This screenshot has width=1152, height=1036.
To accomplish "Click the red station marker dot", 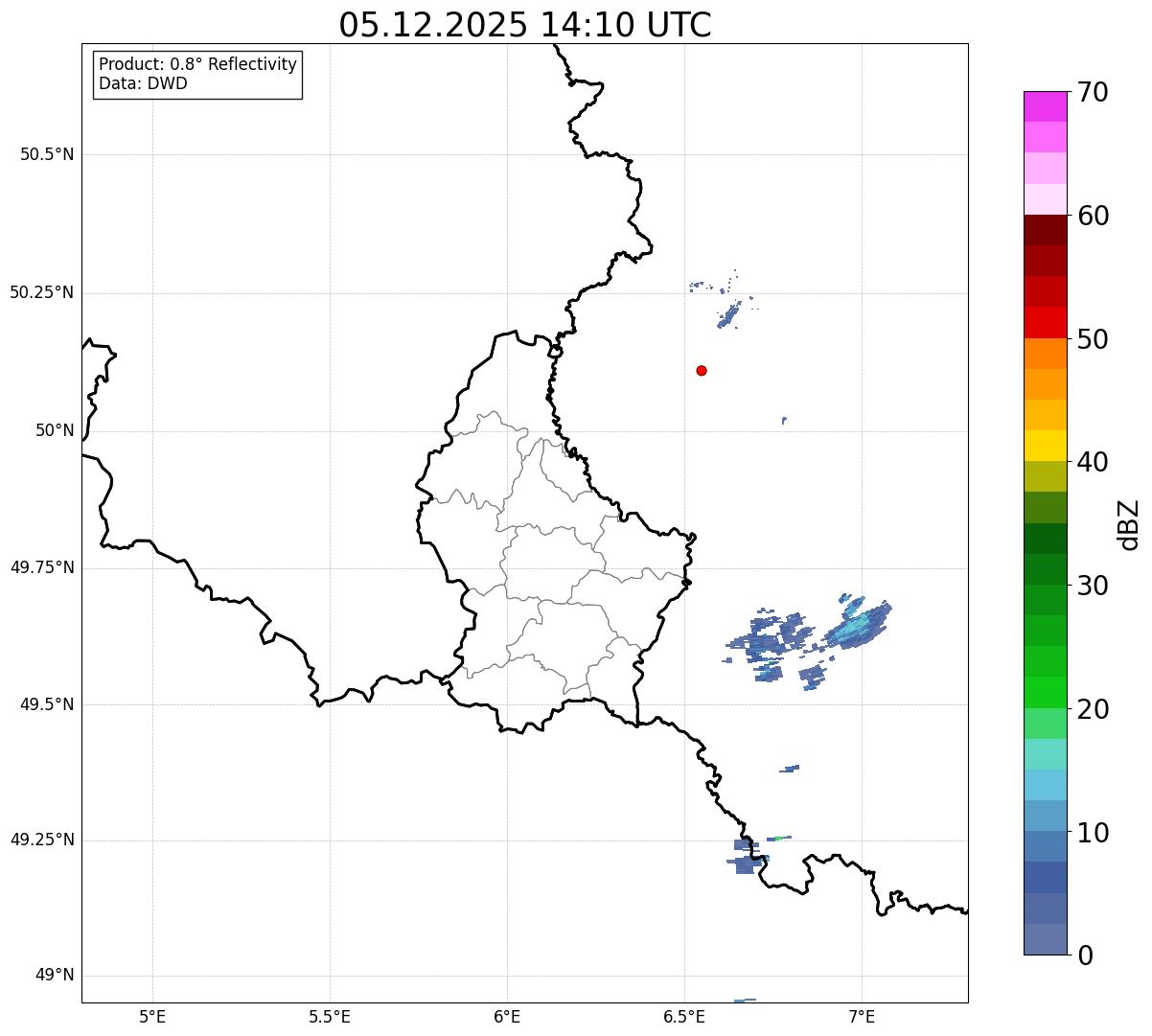I will tap(702, 370).
